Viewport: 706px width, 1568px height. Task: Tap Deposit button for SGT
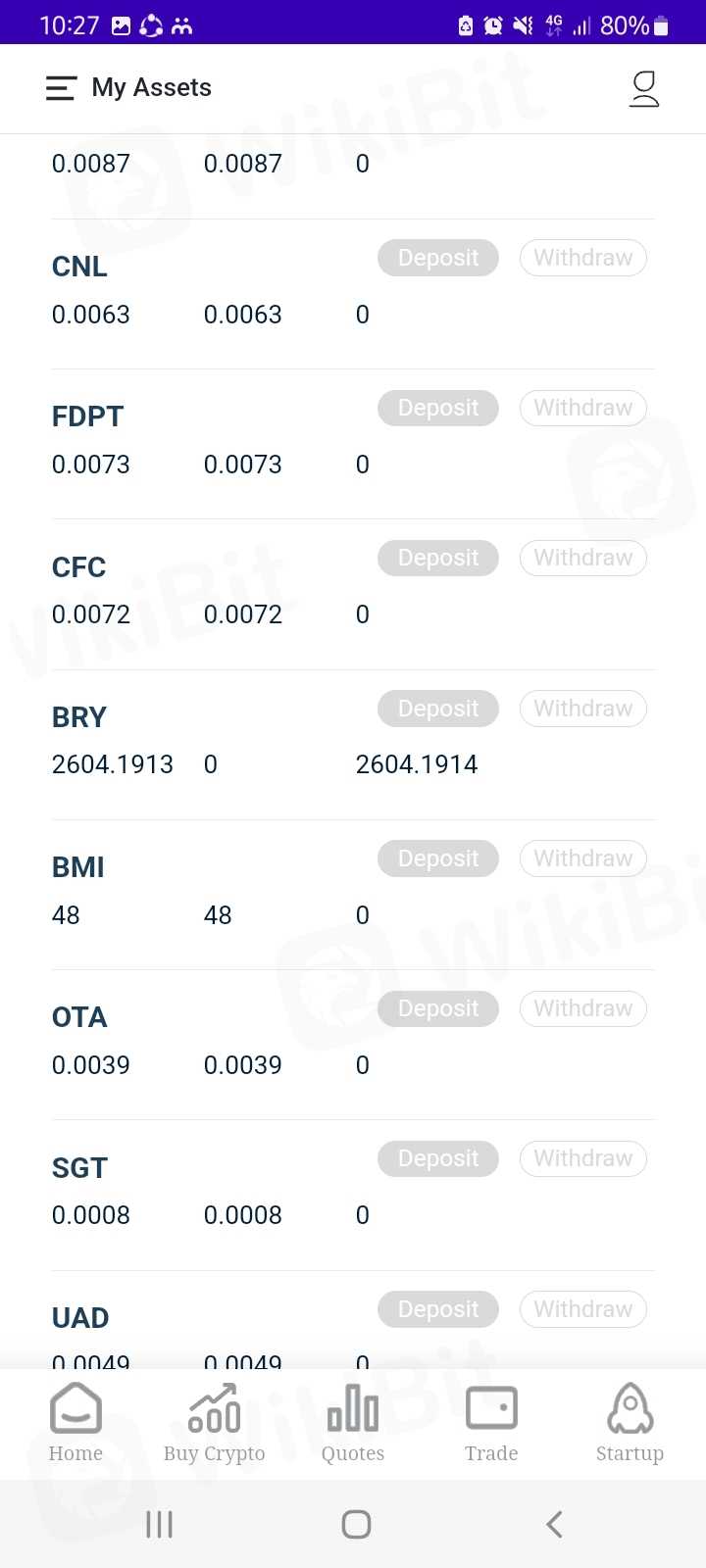click(x=438, y=1158)
